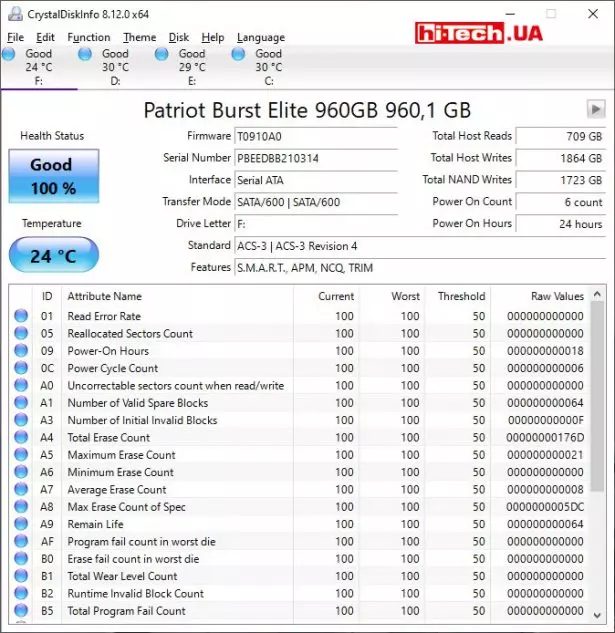Viewport: 615px width, 633px height.
Task: Click the Transfer Mode SATA/600 field
Action: click(x=316, y=202)
